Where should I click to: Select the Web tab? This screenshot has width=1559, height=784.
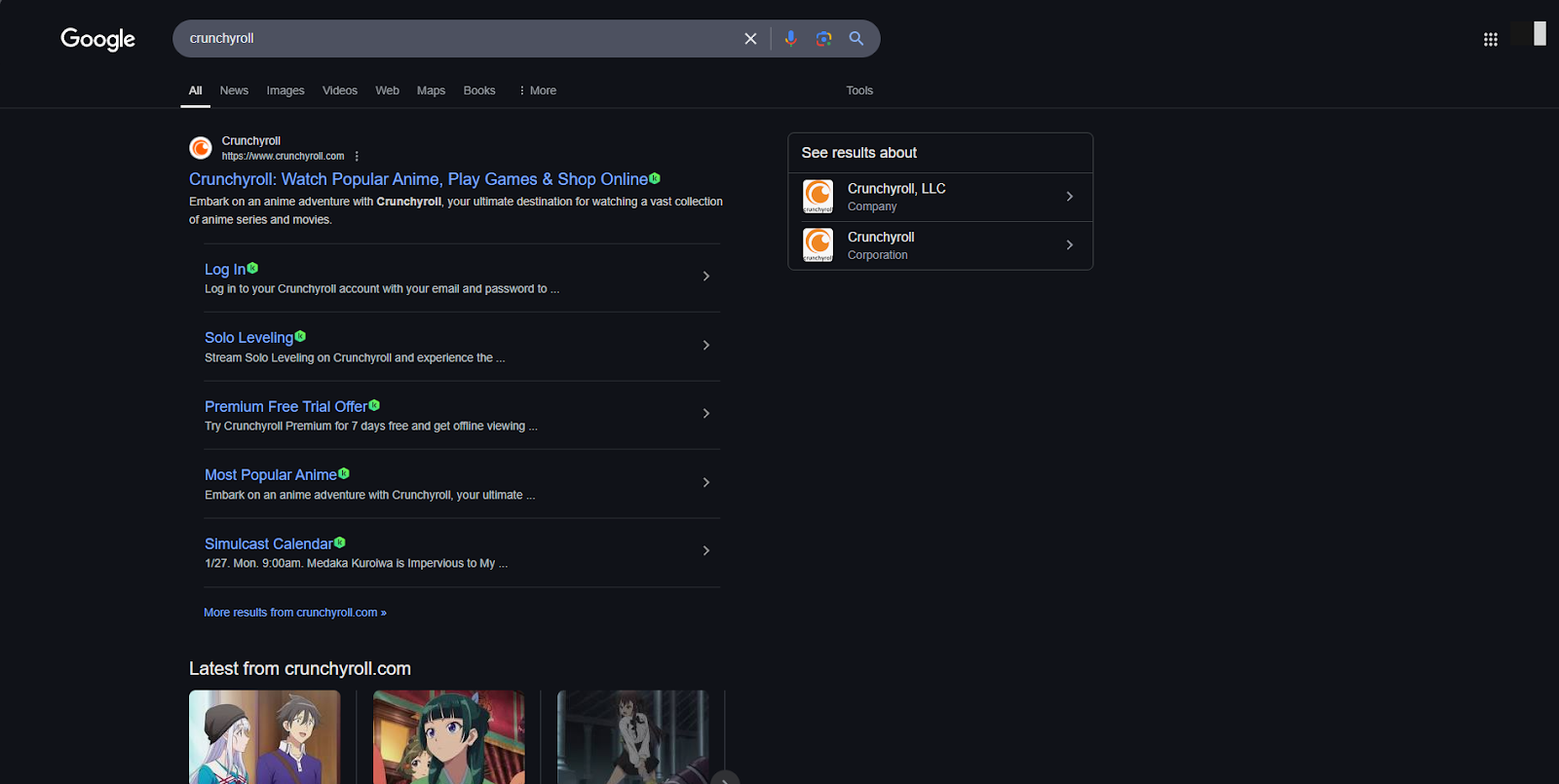point(388,91)
